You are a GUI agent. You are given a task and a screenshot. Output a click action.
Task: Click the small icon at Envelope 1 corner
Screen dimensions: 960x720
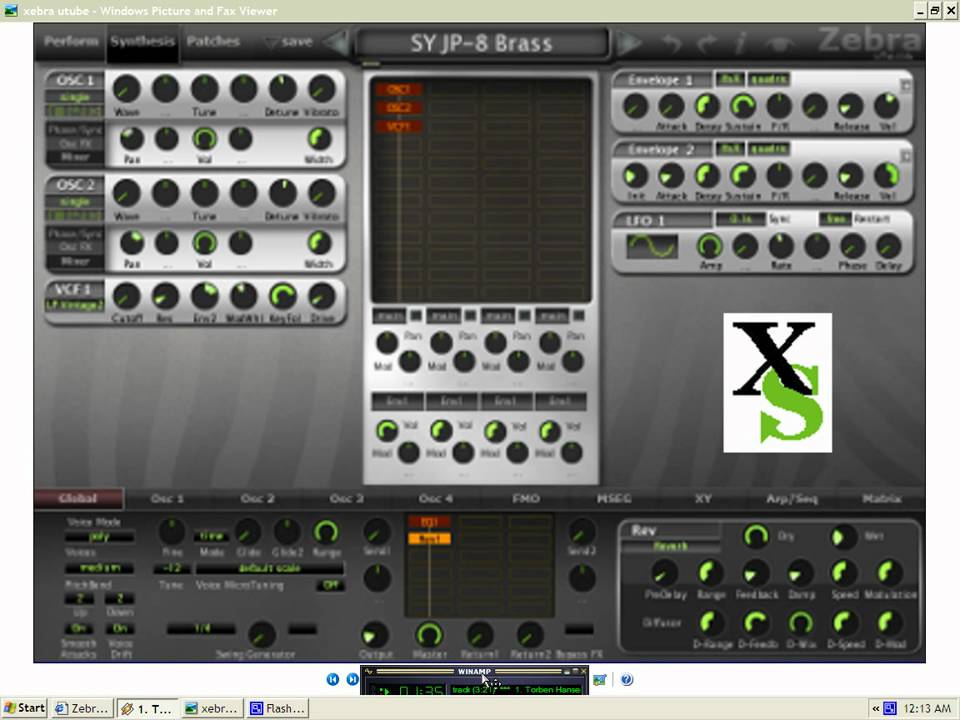pos(906,86)
